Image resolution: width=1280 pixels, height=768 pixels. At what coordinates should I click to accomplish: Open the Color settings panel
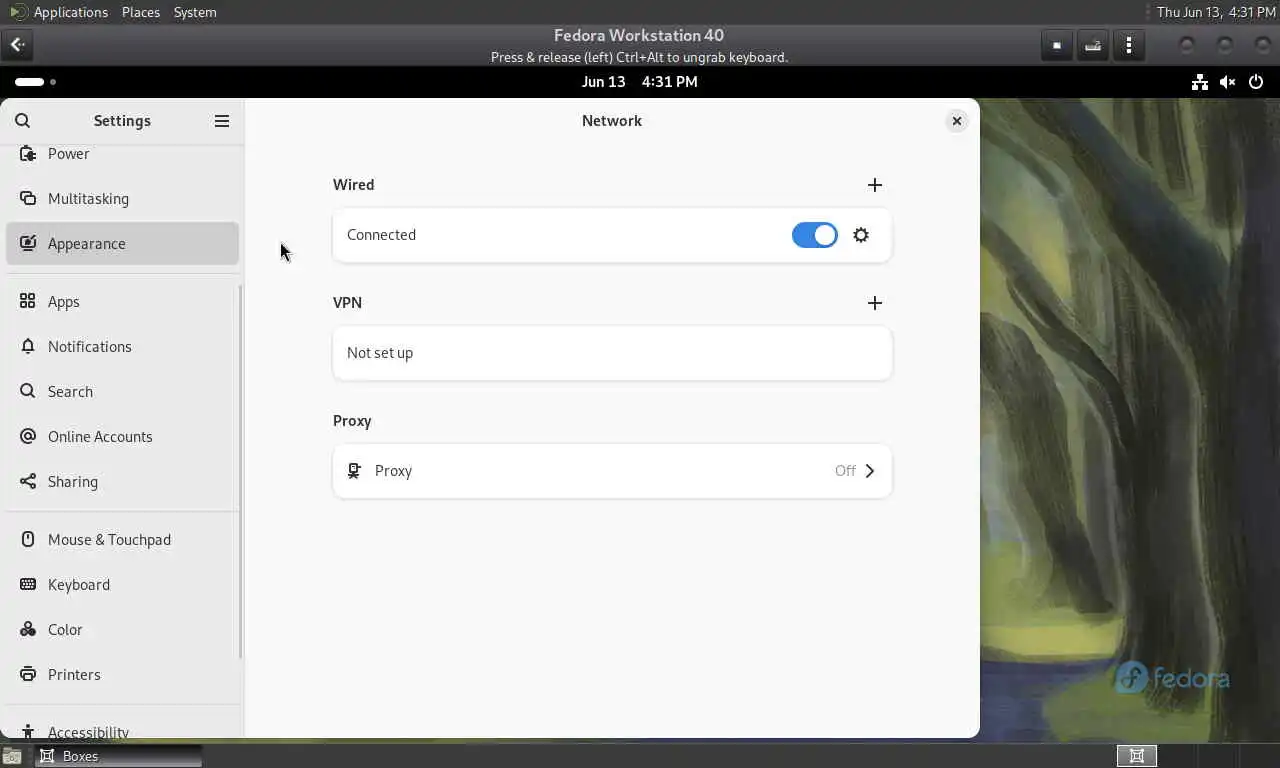(123, 630)
